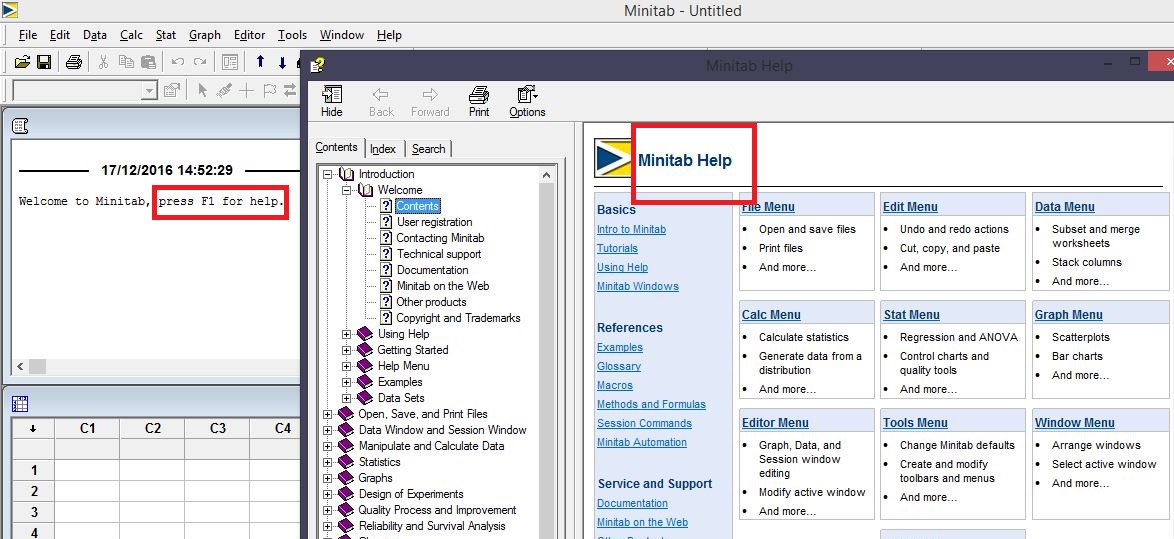This screenshot has height=539, width=1174.
Task: Click the Cut scissors icon
Action: (104, 62)
